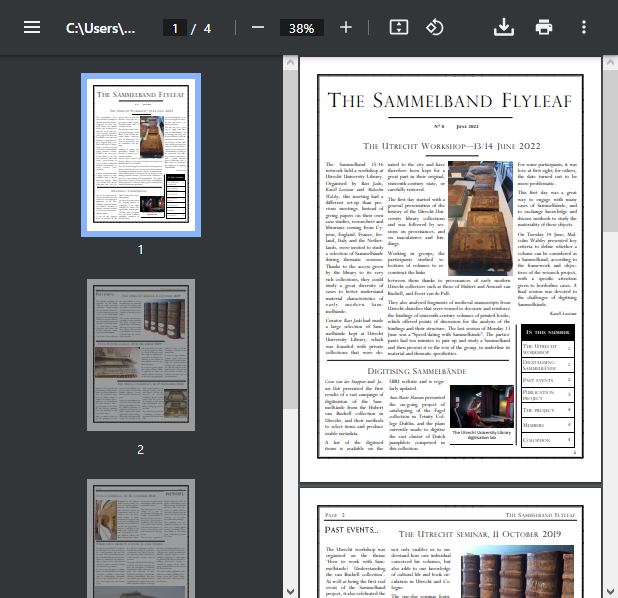Click the total pages '4' indicator

tap(207, 28)
